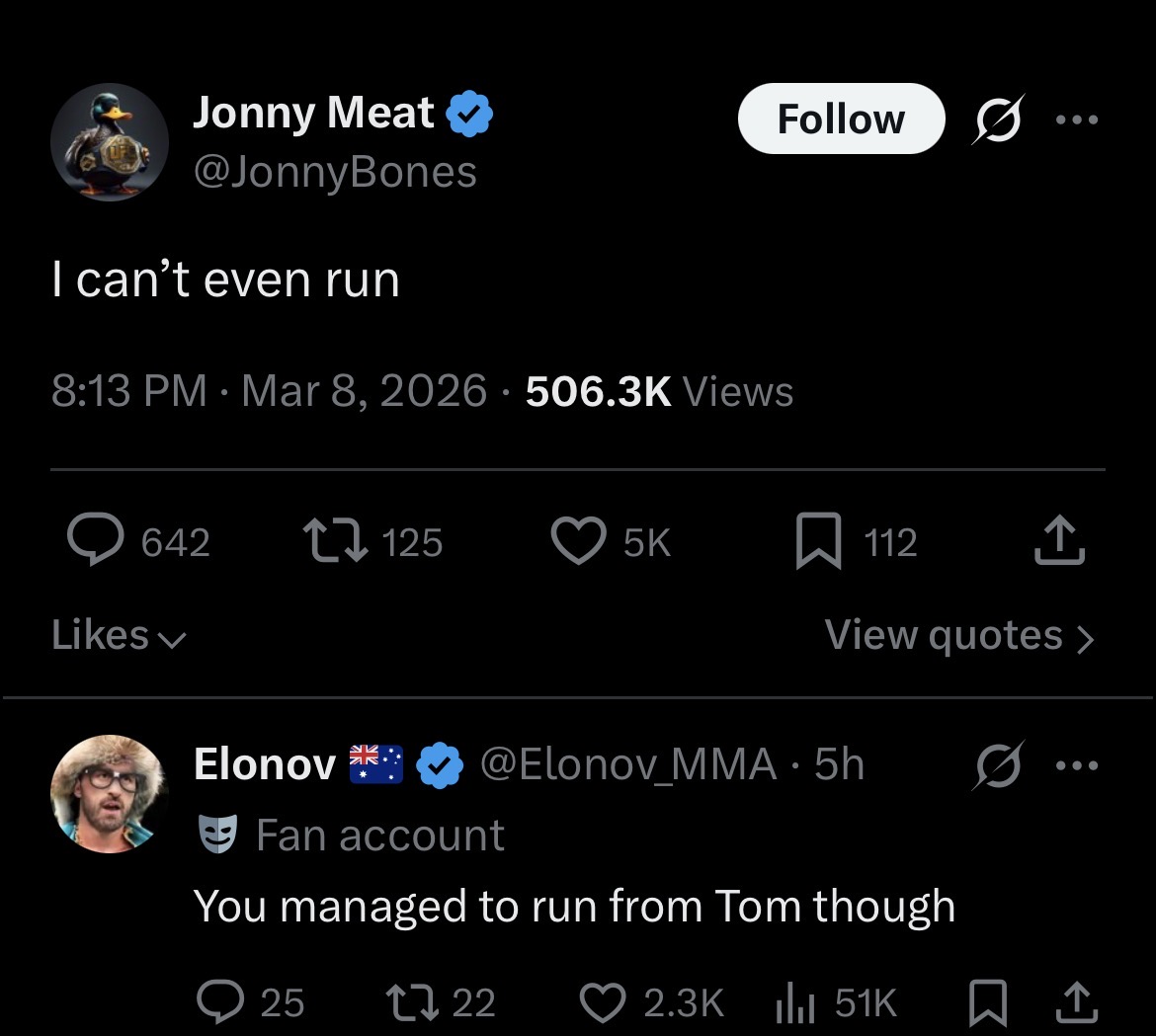Bookmark Elonov's reply

pyautogui.click(x=986, y=1003)
